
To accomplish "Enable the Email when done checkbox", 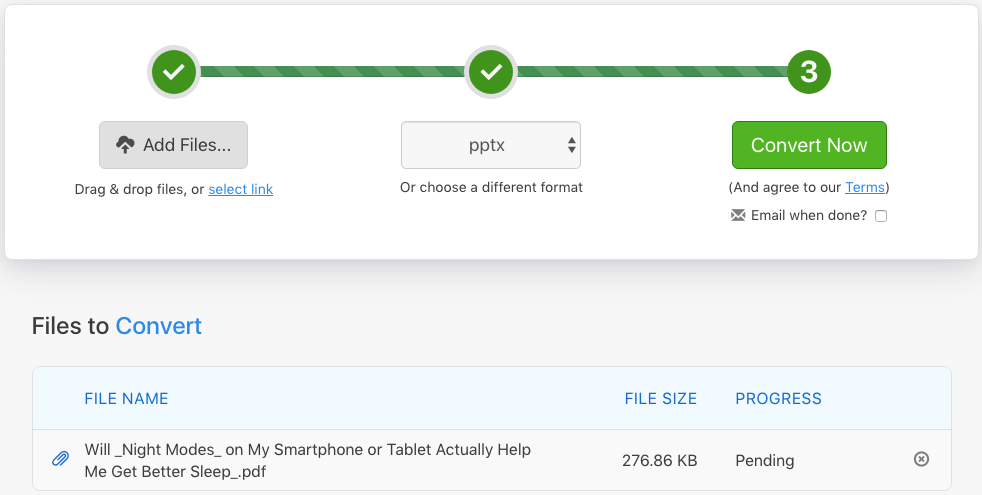I will click(x=881, y=216).
